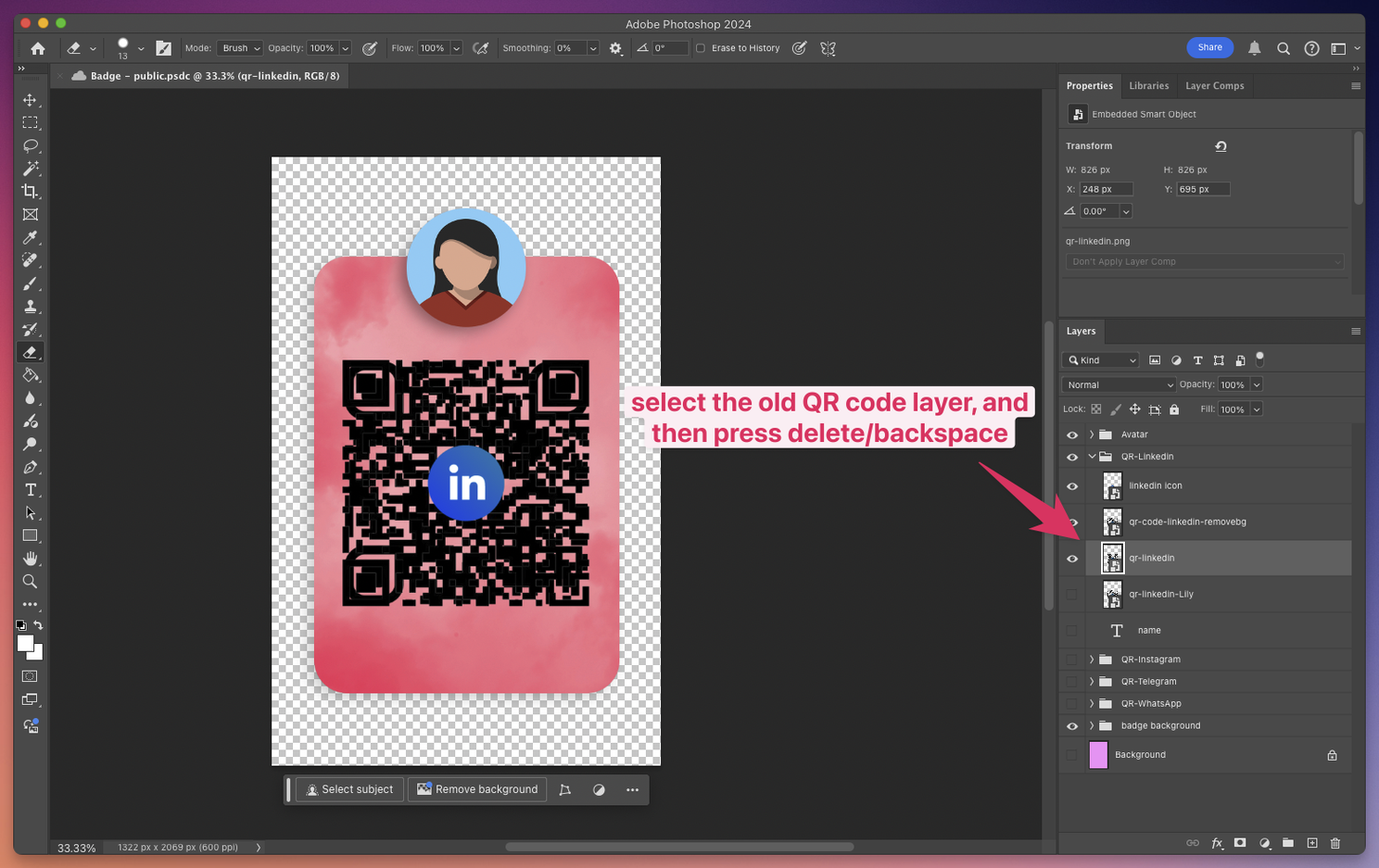Image resolution: width=1379 pixels, height=868 pixels.
Task: Collapse the QR-Linkedin group
Action: tap(1092, 457)
